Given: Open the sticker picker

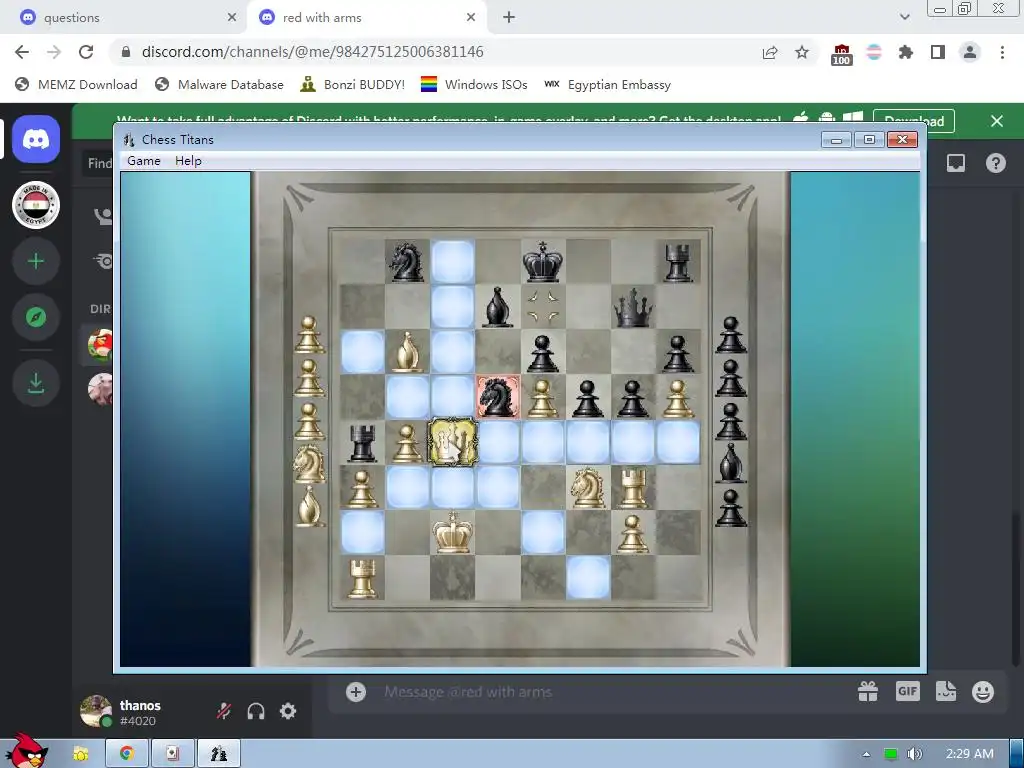Looking at the screenshot, I should (x=946, y=692).
